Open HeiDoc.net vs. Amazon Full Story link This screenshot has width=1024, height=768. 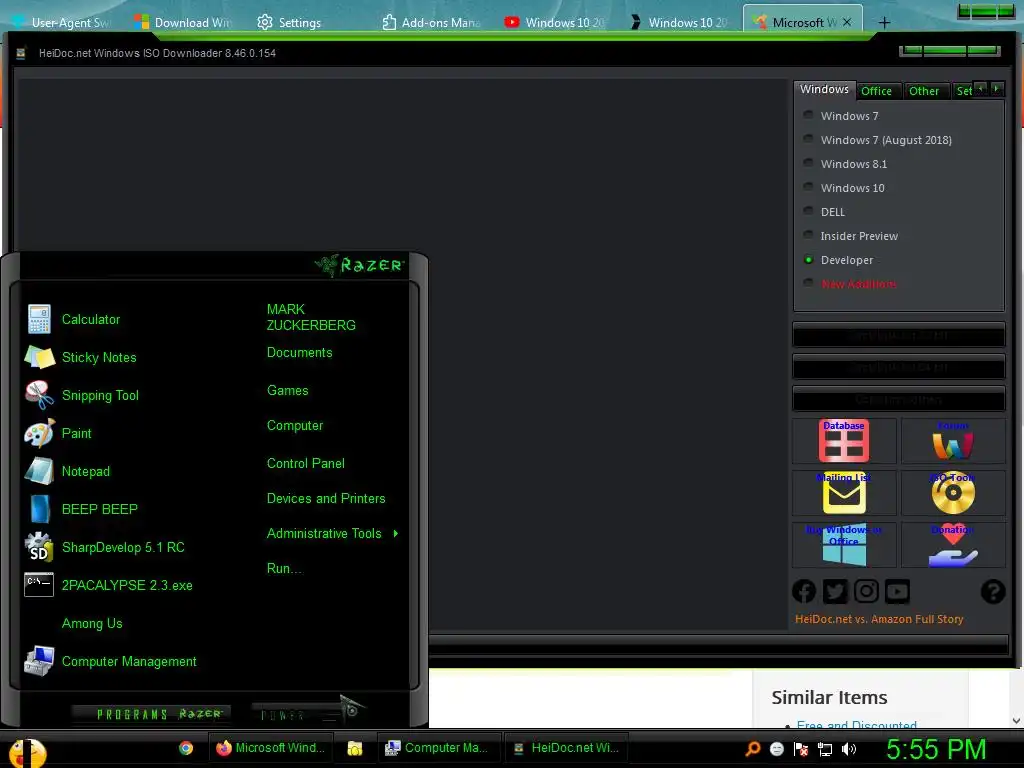[x=879, y=619]
